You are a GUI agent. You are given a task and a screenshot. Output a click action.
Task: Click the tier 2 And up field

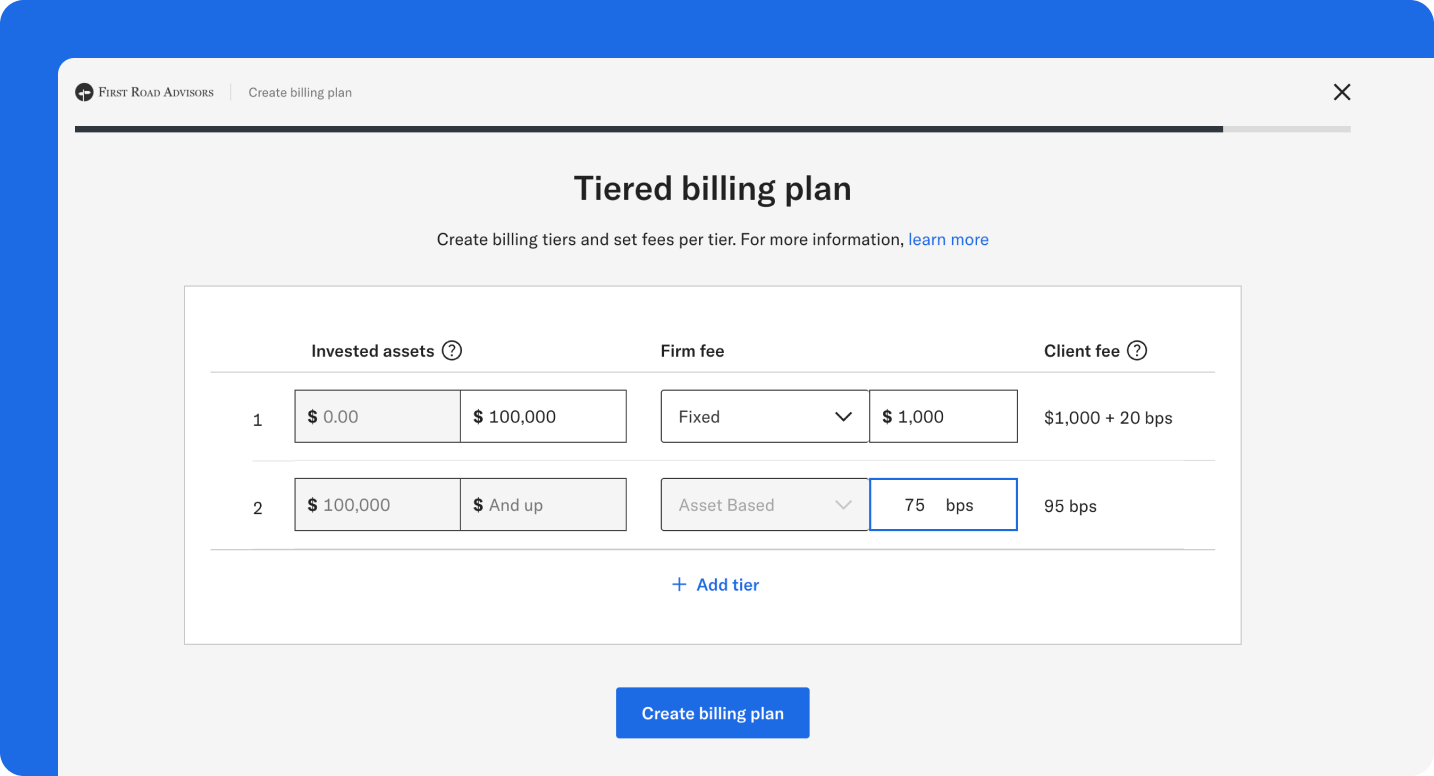544,505
